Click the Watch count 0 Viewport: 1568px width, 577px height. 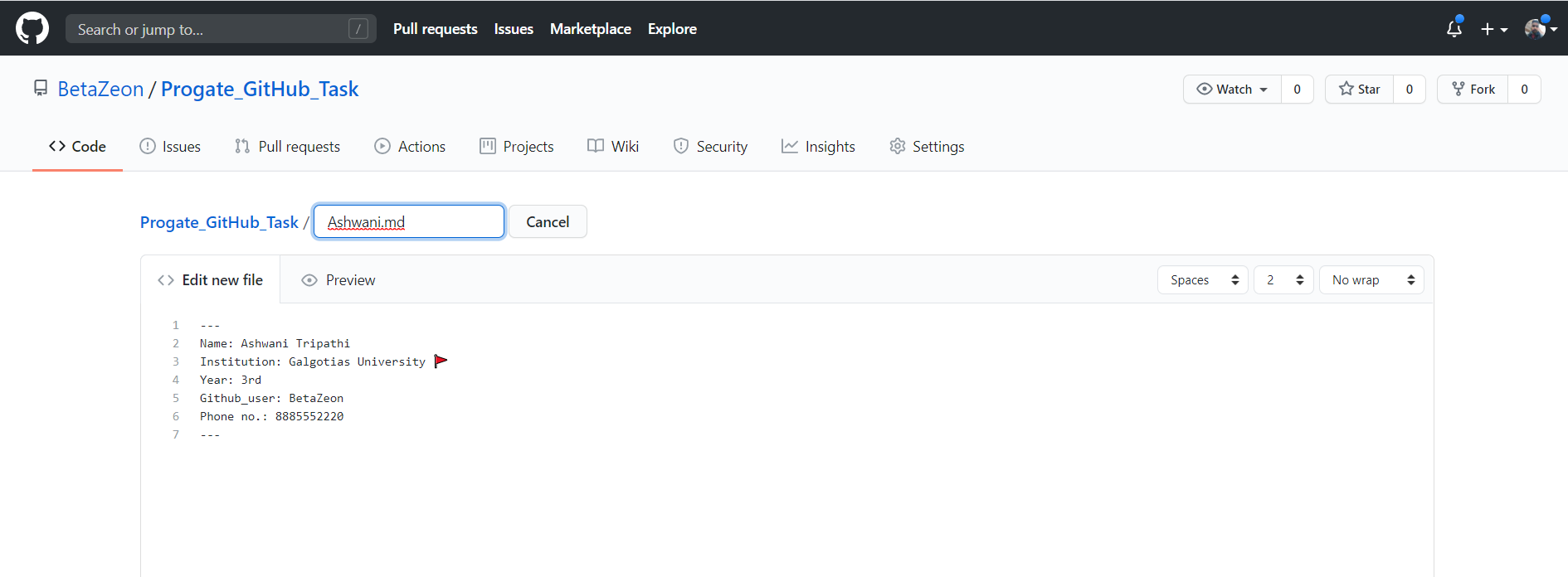(1298, 89)
